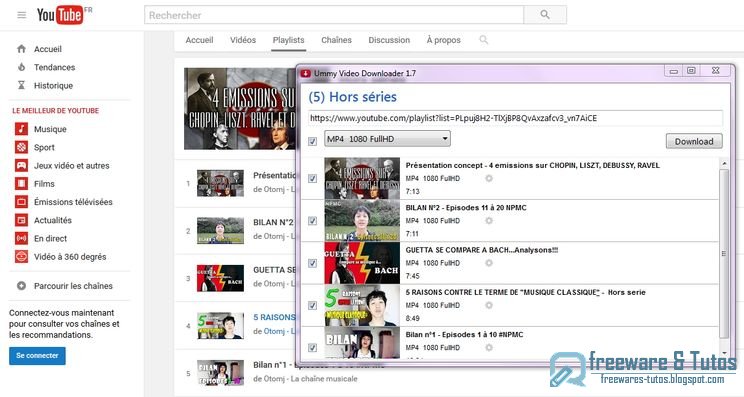
Task: Uncheck the 5 RAISONS CONTRE video checkbox
Action: click(x=312, y=305)
